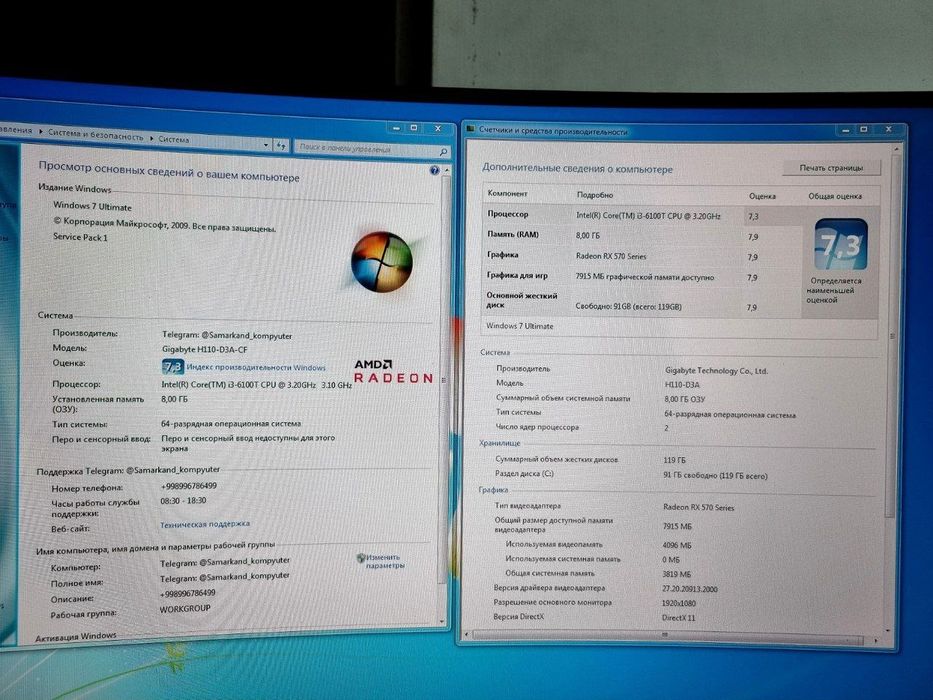Select breadcrumb 'Система' in the address bar
933x700 pixels.
click(174, 139)
